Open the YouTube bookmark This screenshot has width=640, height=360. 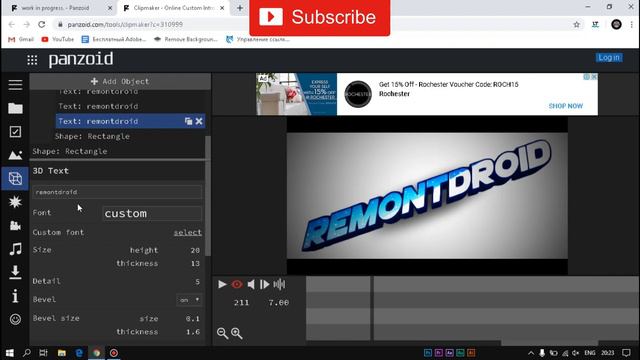tap(58, 39)
